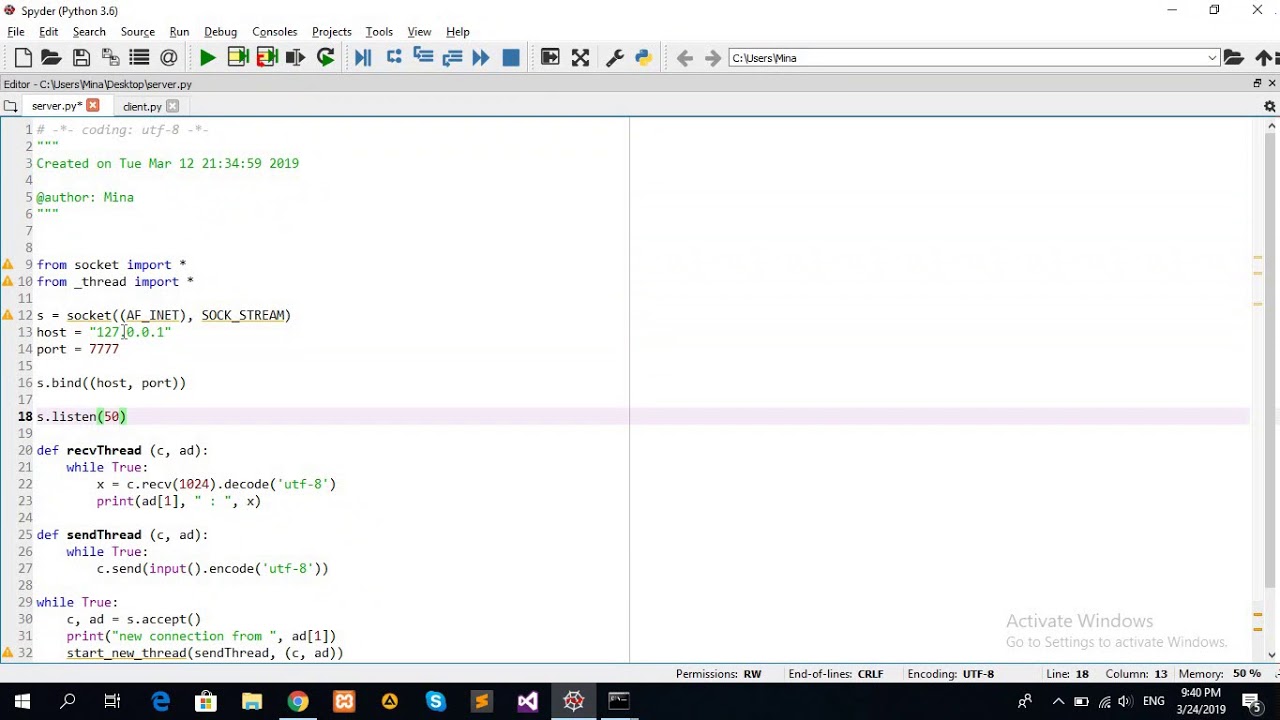1280x720 pixels.
Task: Click the s.bind((host, port)) line
Action: click(111, 383)
